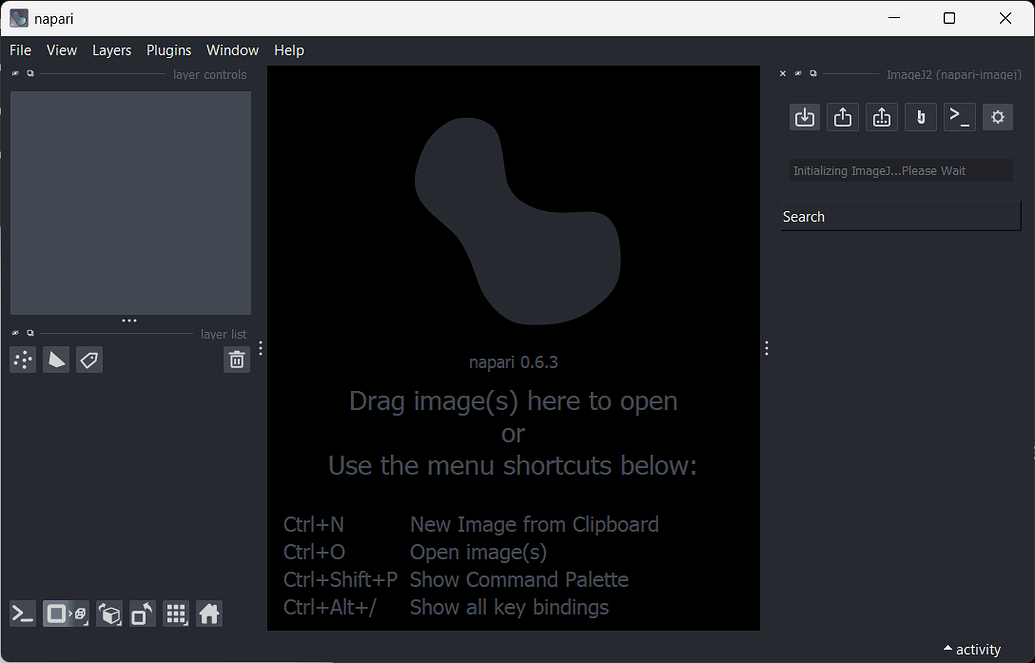Click the ImageJ Search field
The height and width of the screenshot is (663, 1035).
901,217
